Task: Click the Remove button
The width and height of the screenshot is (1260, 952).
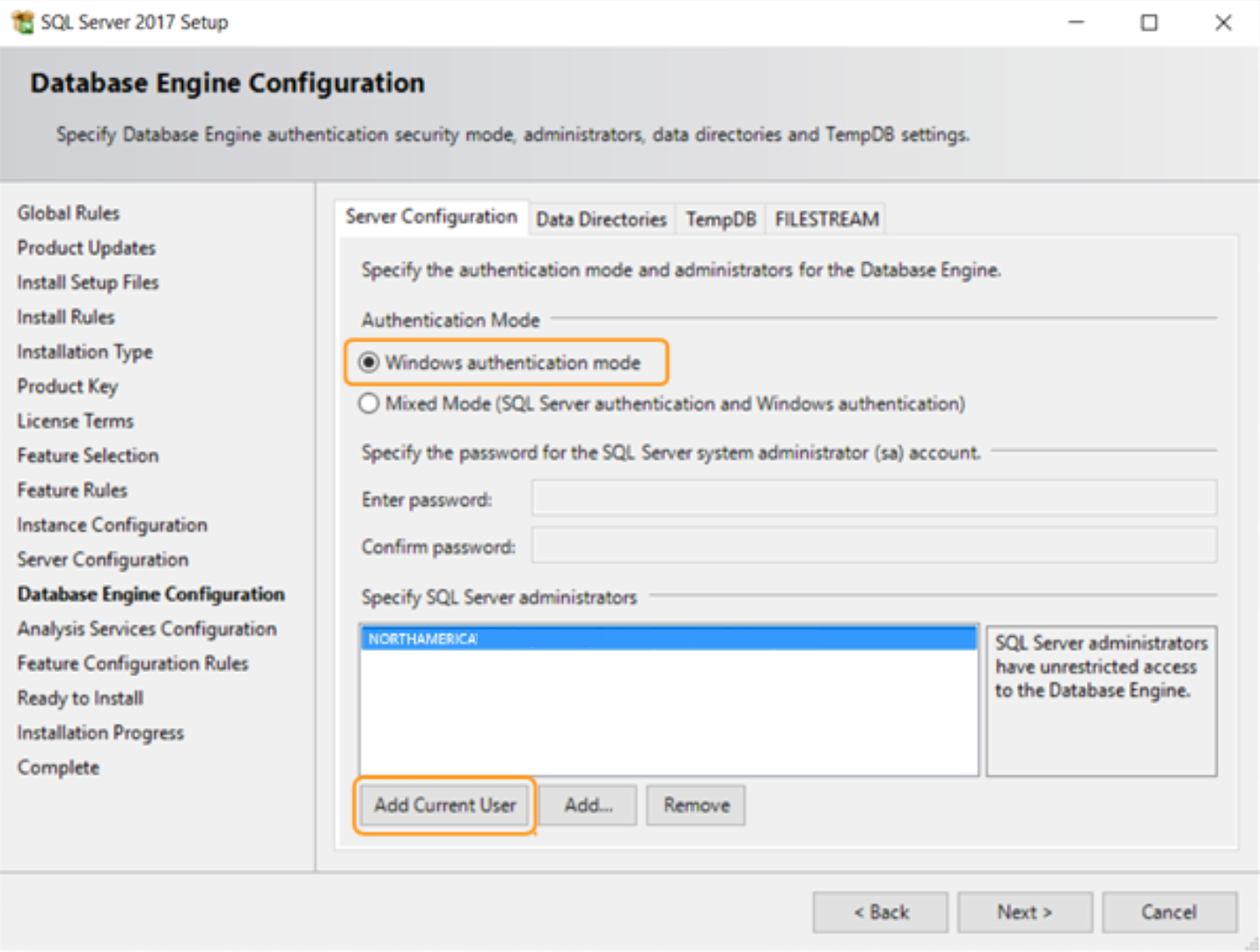Action: click(x=695, y=804)
